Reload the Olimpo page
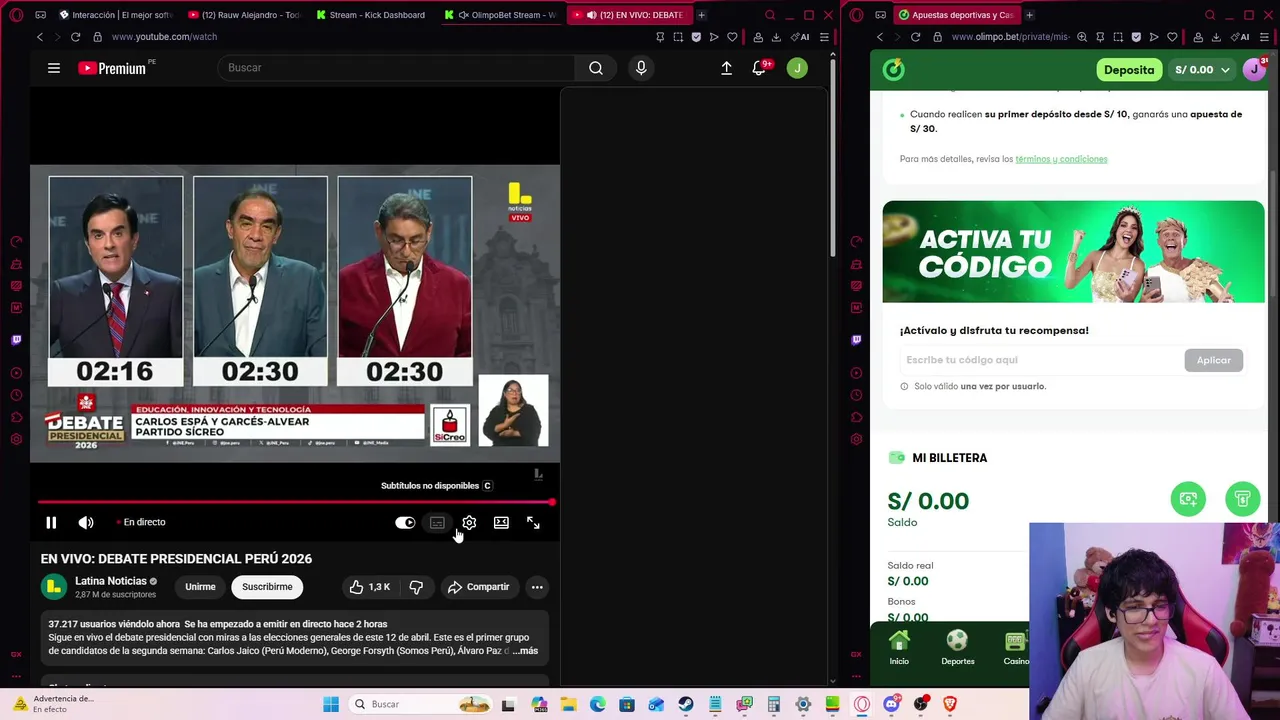The height and width of the screenshot is (720, 1280). point(915,37)
